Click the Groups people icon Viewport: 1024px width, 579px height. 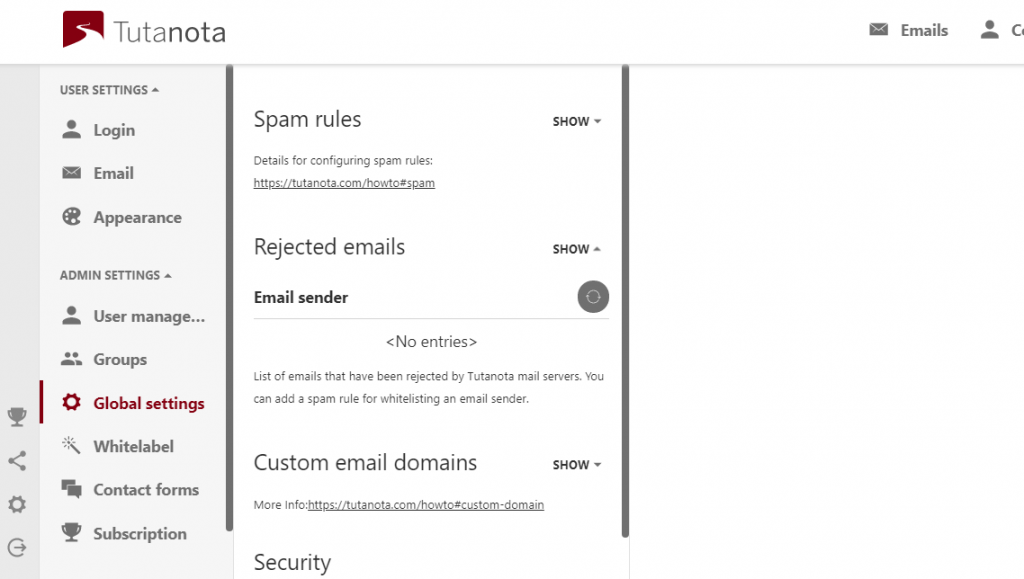71,358
